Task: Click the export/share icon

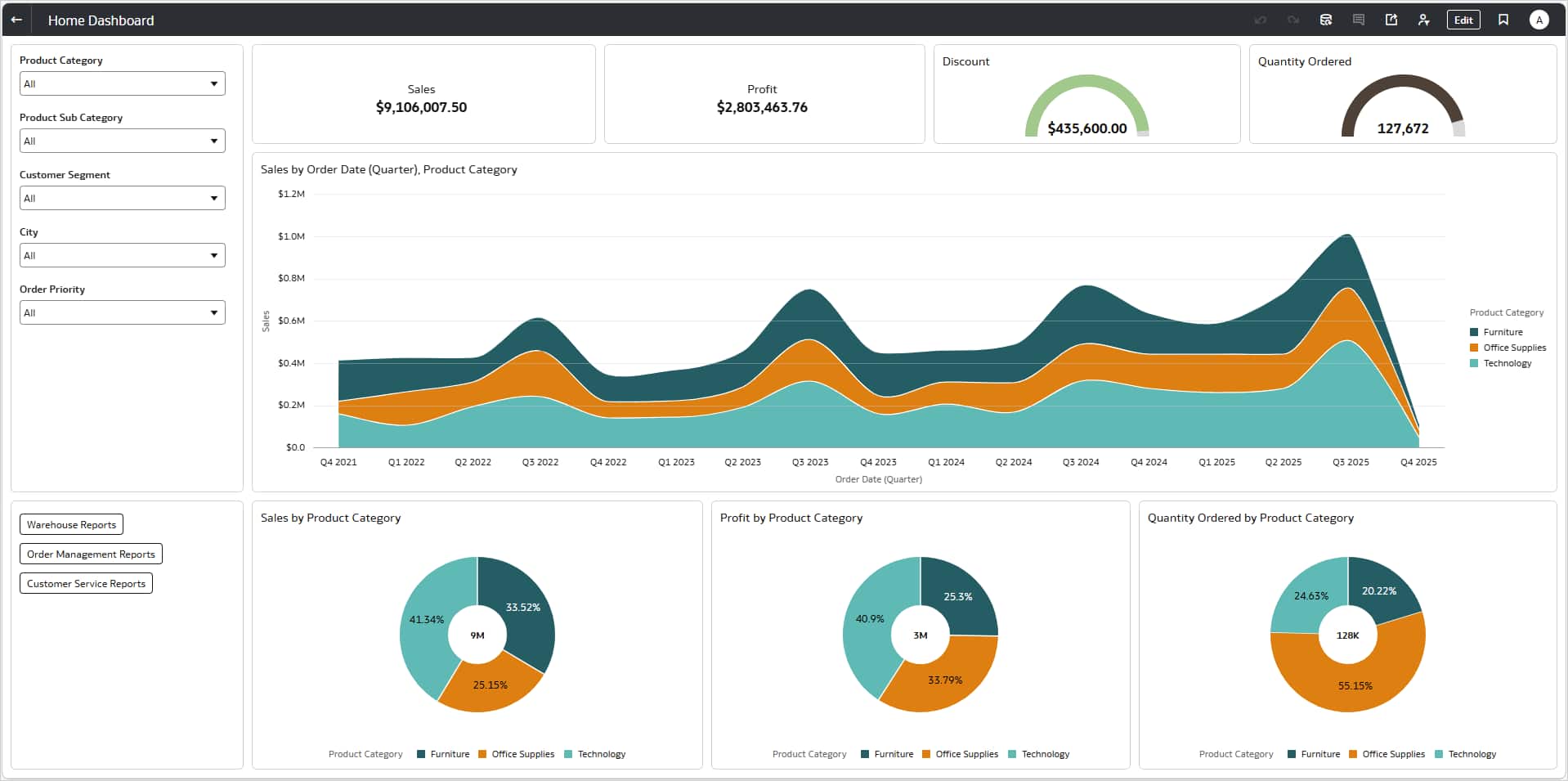Action: point(1391,20)
